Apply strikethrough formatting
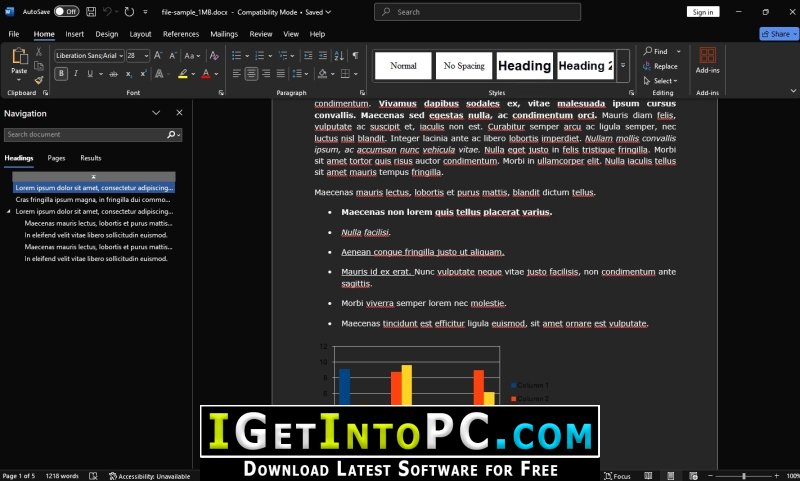800x481 pixels. click(x=113, y=74)
